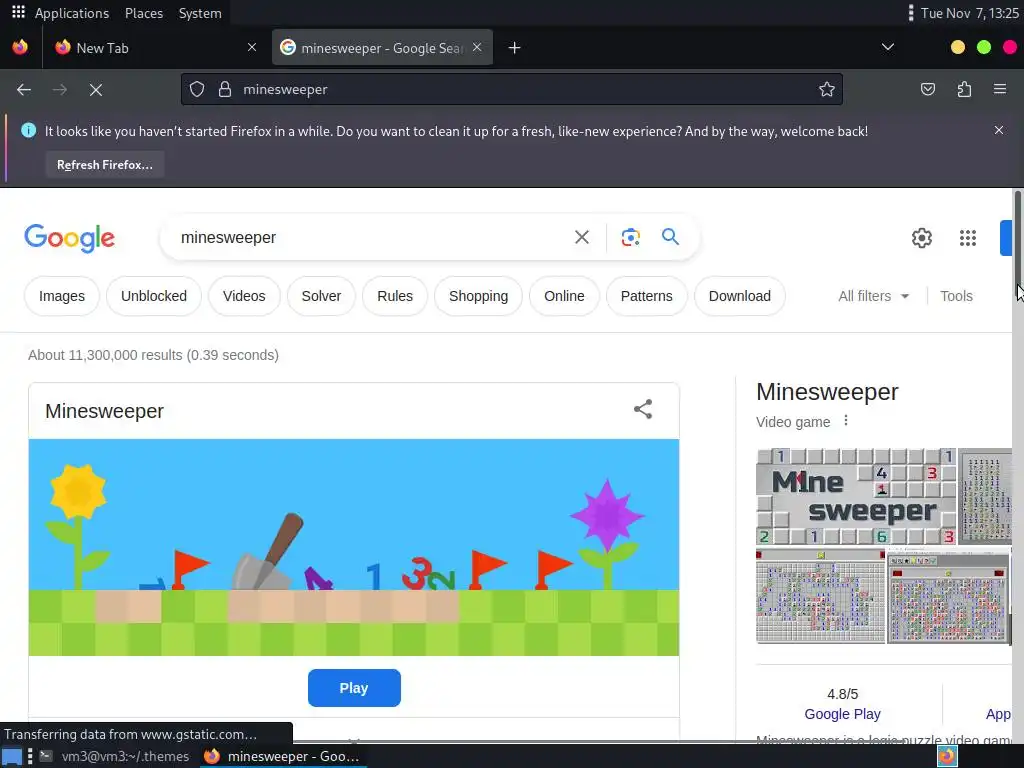Apply the Online filter chip
This screenshot has height=768, width=1024.
564,296
